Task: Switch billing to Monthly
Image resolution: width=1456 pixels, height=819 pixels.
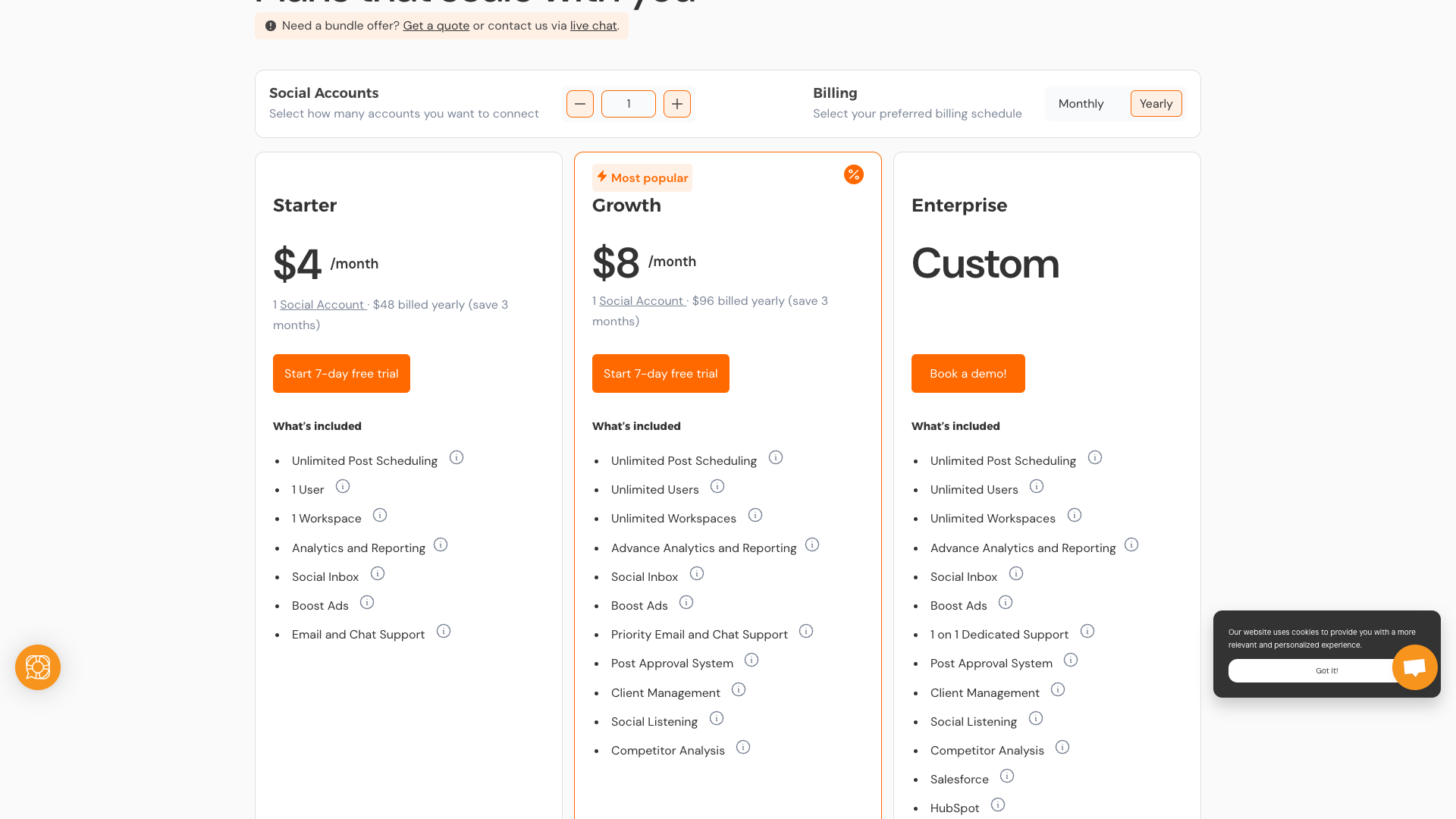Action: pos(1081,104)
